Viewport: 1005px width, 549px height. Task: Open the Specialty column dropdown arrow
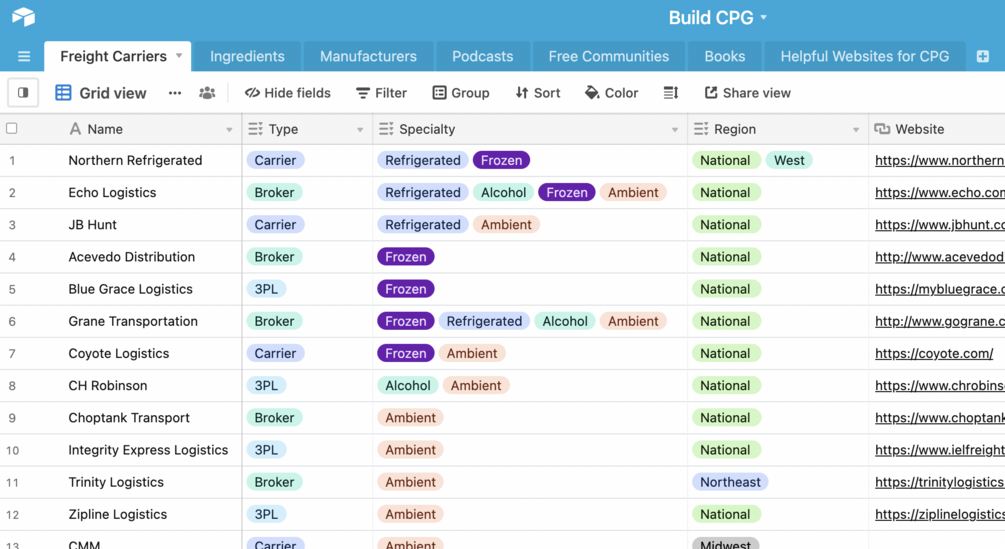(674, 129)
